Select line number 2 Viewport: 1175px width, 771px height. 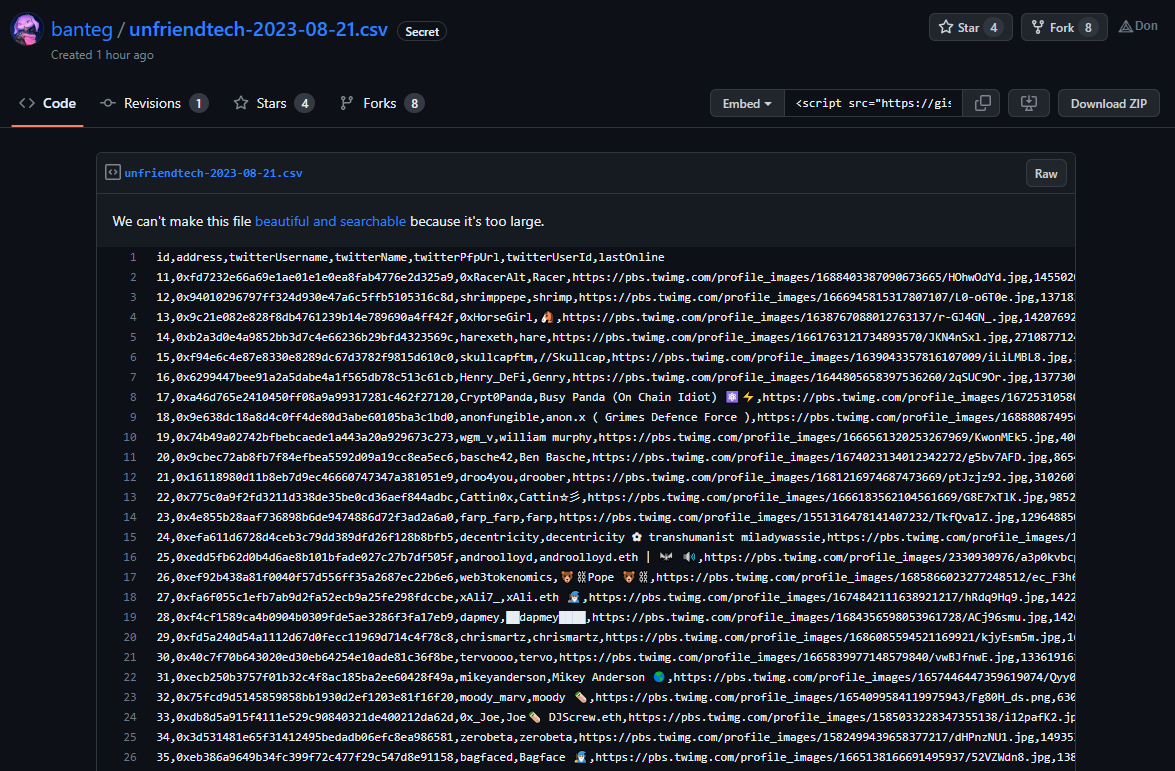point(133,277)
